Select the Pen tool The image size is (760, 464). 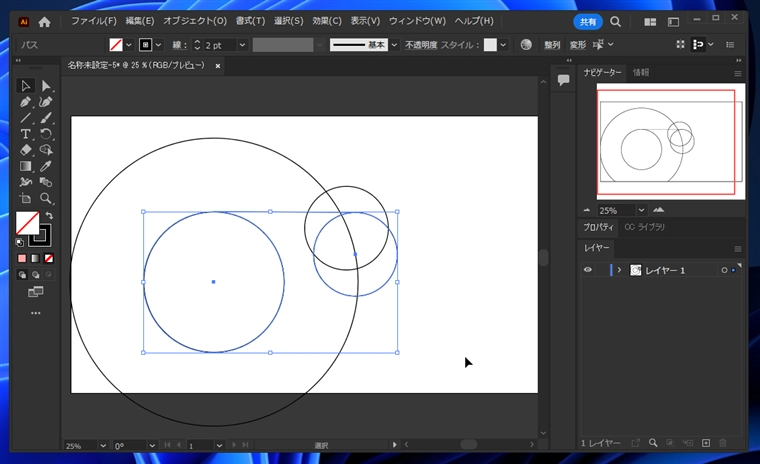[x=25, y=102]
